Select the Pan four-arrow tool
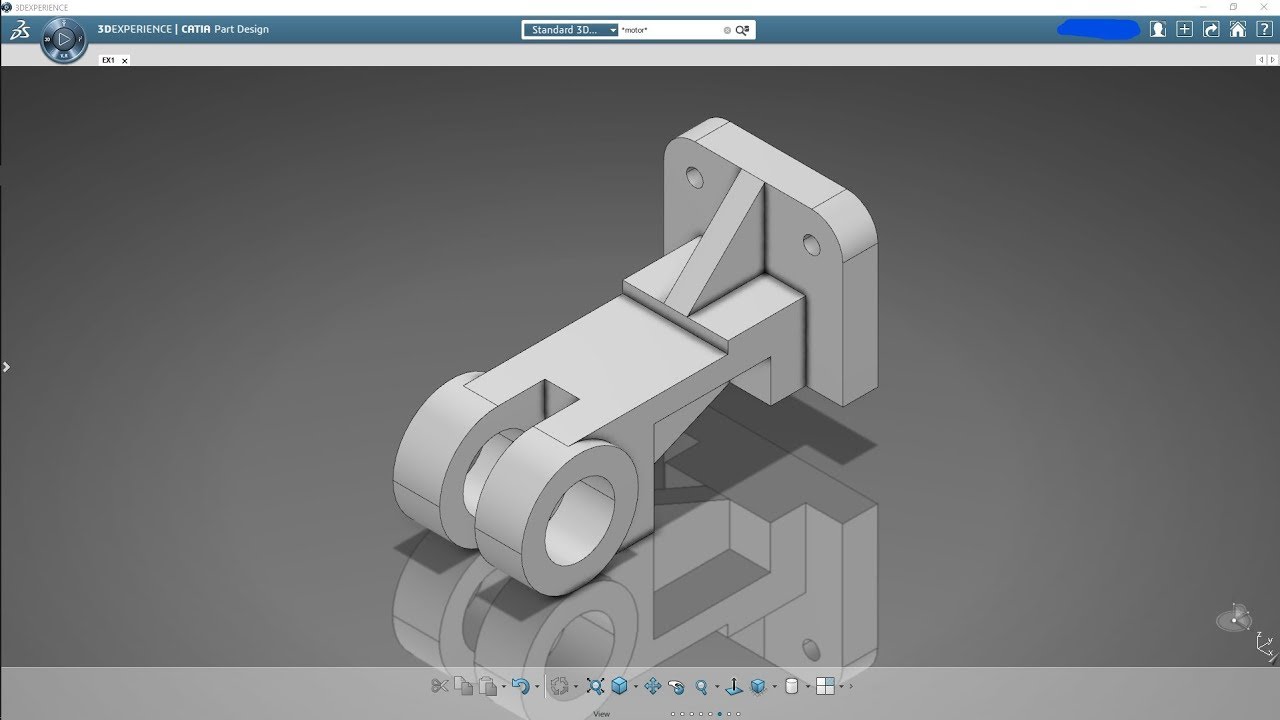 coord(653,686)
